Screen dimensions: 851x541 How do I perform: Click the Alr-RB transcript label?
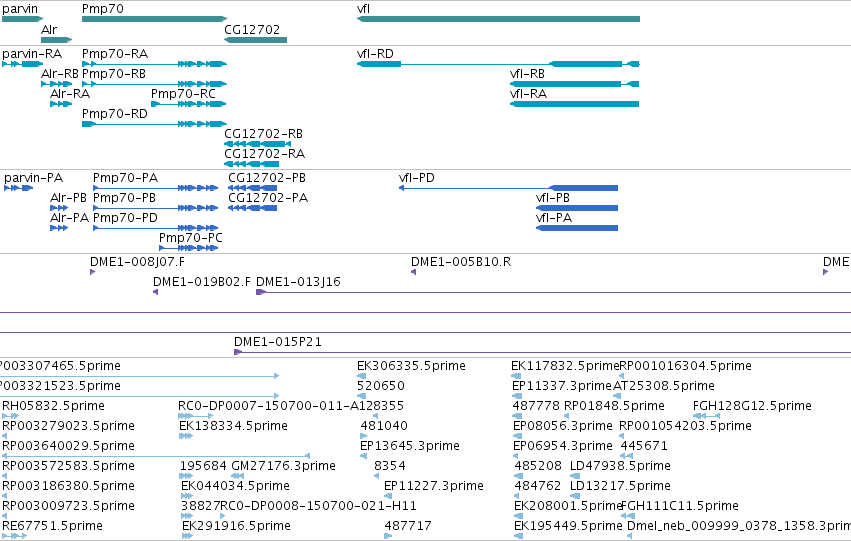(60, 74)
